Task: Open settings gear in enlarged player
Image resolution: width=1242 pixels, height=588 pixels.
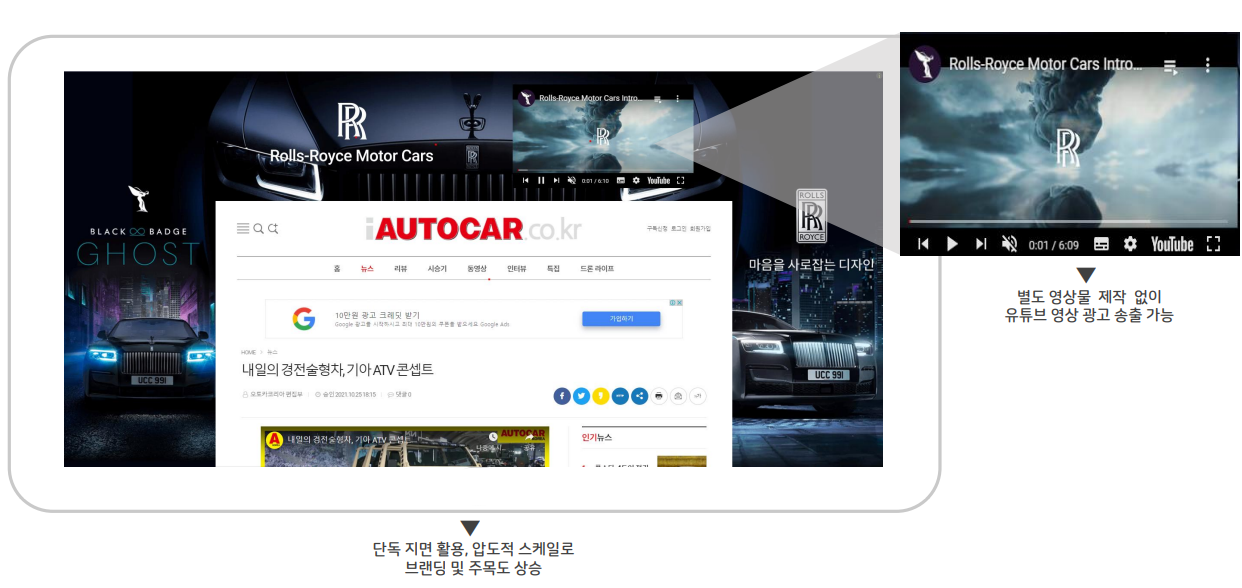Action: pos(1130,244)
